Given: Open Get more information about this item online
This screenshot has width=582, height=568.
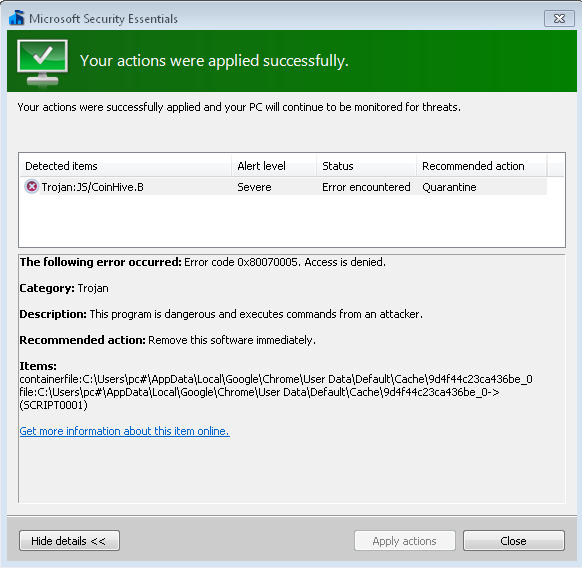Looking at the screenshot, I should click(124, 431).
